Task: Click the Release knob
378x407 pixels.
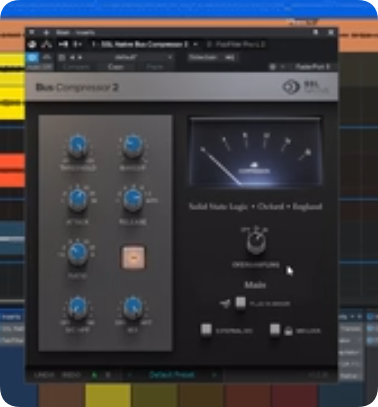Action: [x=133, y=199]
